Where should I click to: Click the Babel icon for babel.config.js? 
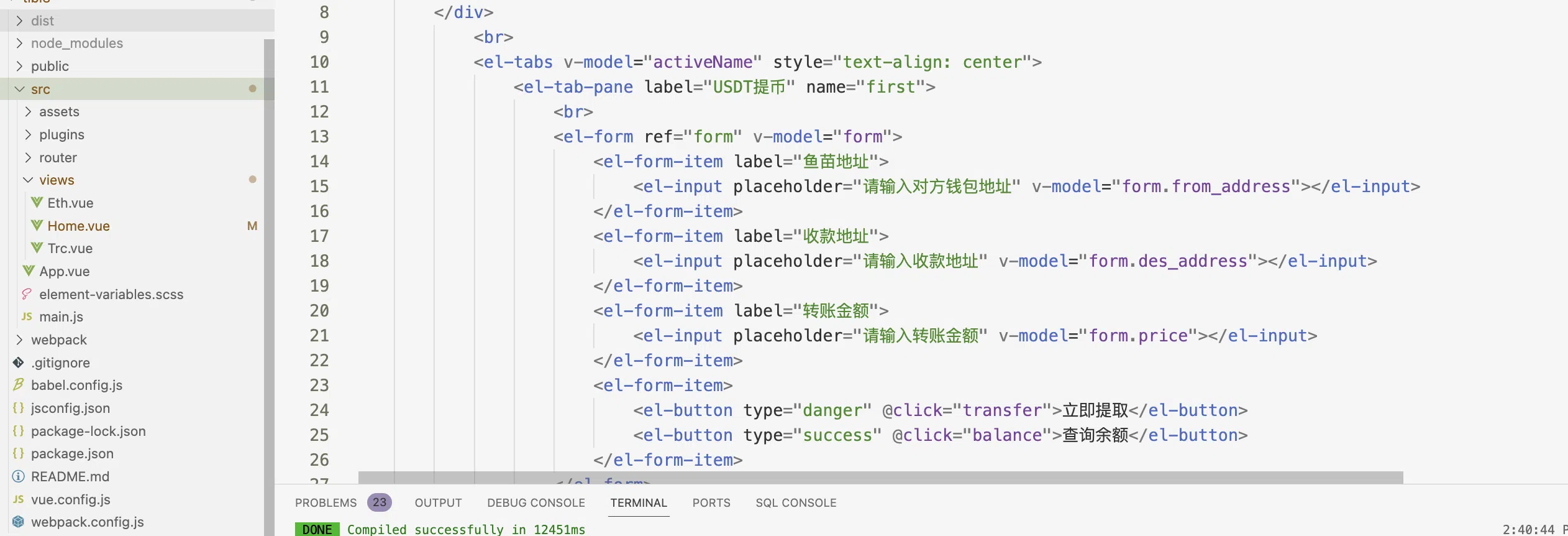(x=19, y=385)
